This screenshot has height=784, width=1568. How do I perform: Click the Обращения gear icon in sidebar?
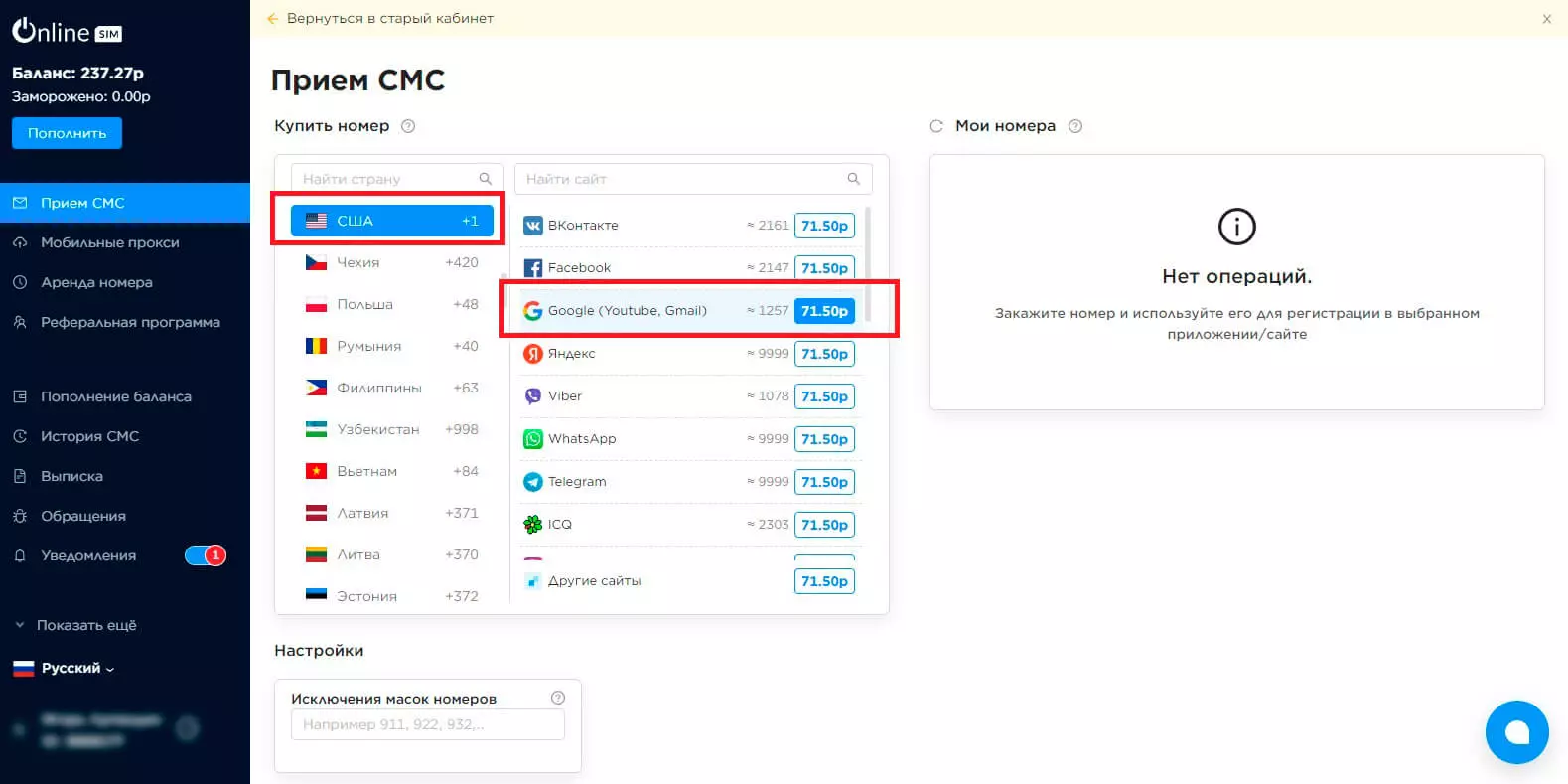[x=20, y=516]
